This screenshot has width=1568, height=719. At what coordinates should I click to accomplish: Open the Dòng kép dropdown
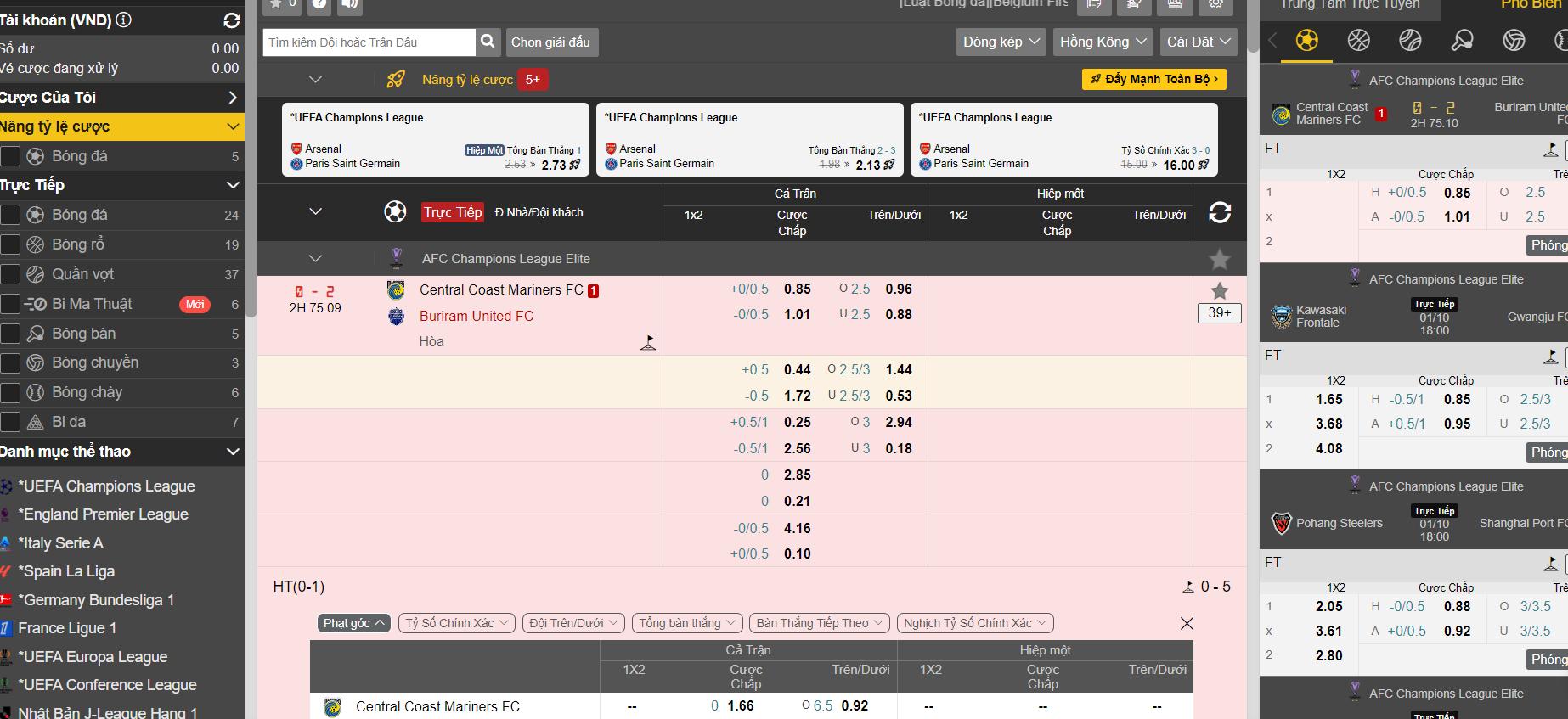click(1001, 42)
